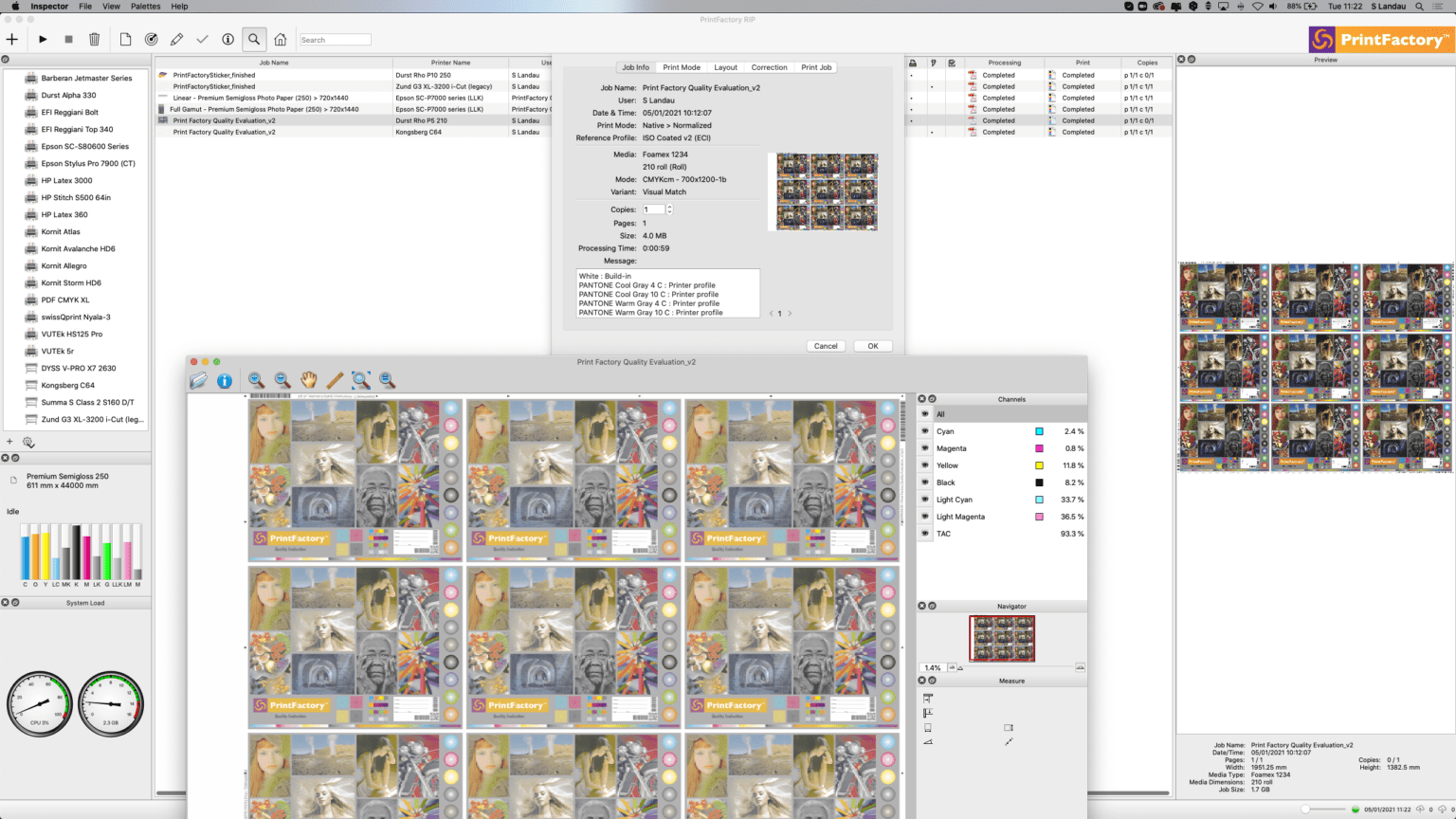
Task: Select the zoom-in magnifier in the preview toolbar
Action: (255, 379)
